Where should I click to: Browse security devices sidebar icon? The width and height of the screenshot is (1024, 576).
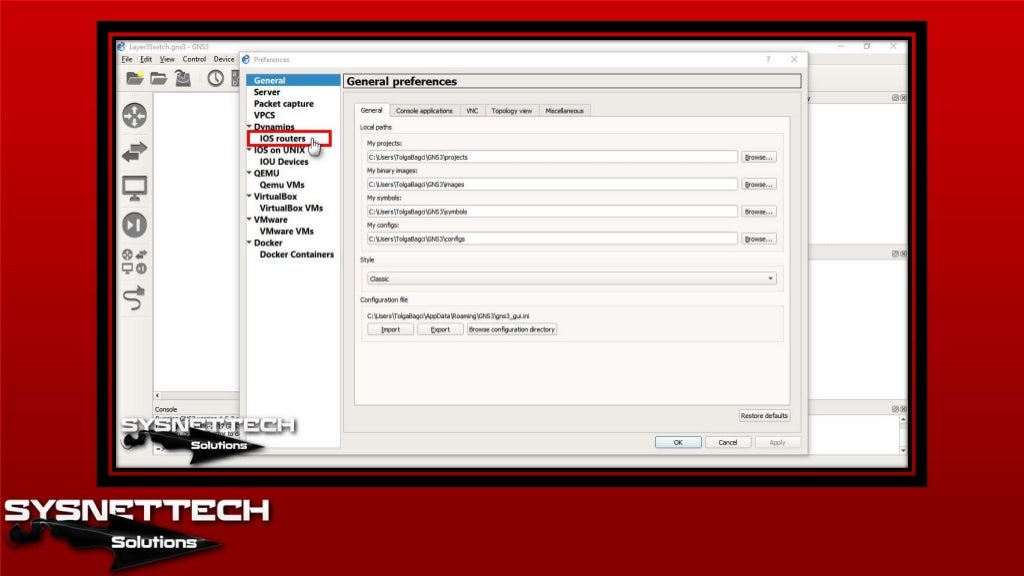(135, 225)
